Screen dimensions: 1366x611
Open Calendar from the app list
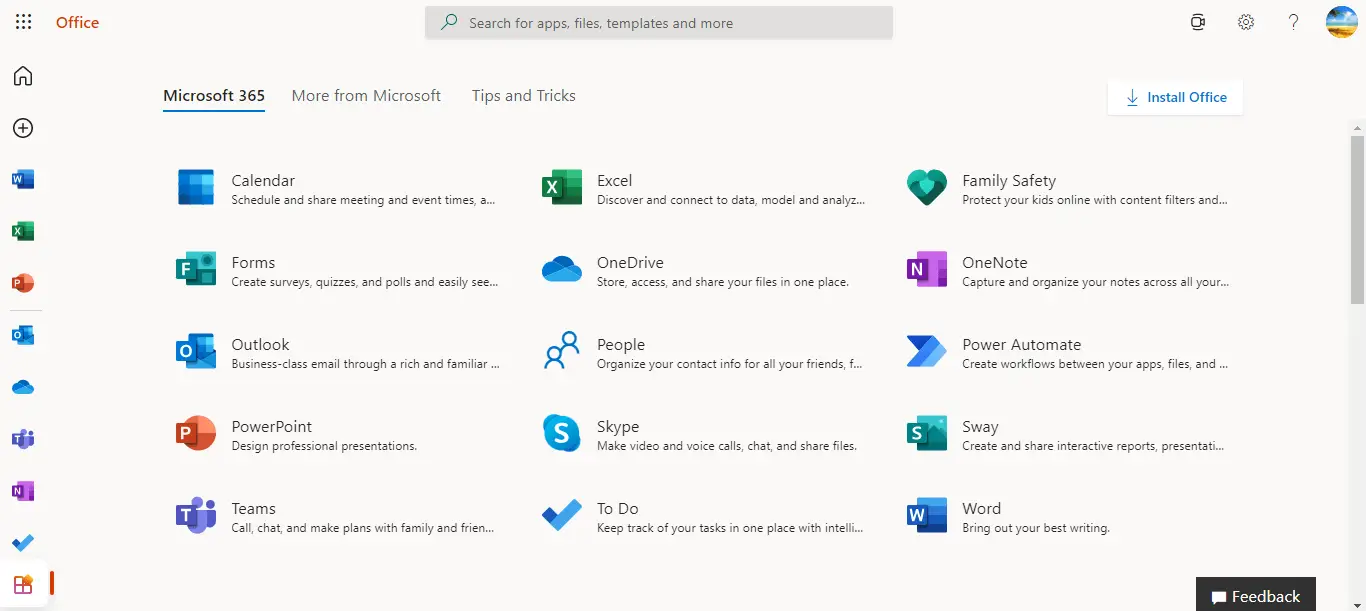click(x=338, y=188)
